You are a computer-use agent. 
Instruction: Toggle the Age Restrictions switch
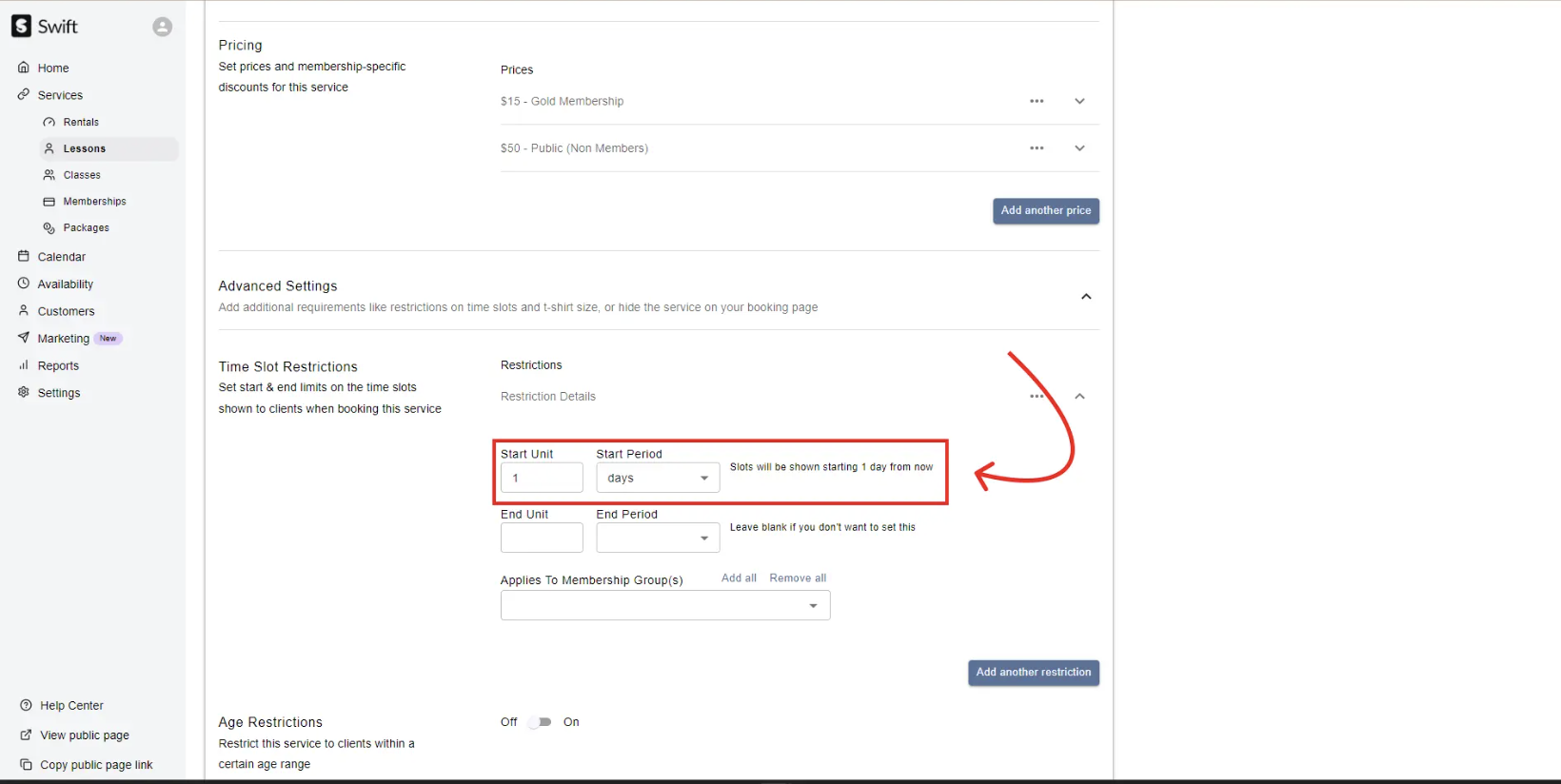[541, 722]
